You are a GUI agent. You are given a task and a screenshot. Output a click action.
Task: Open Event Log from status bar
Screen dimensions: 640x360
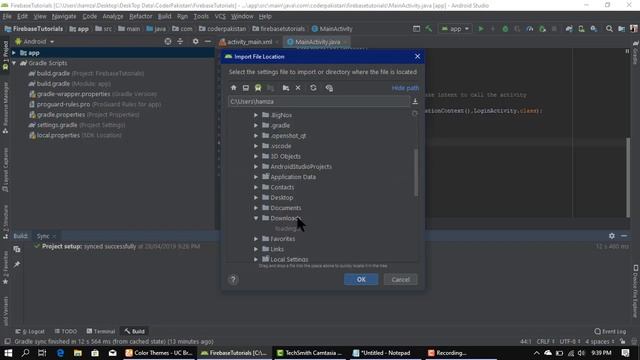click(x=610, y=331)
